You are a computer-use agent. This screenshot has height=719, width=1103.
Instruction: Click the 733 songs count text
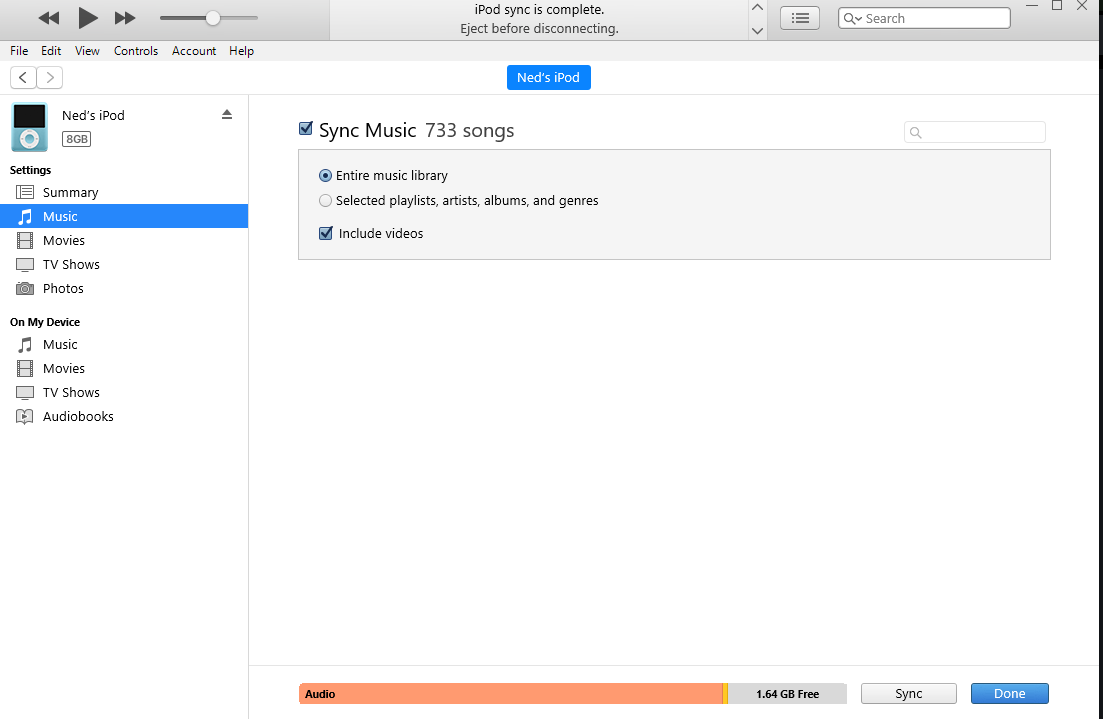pos(469,130)
